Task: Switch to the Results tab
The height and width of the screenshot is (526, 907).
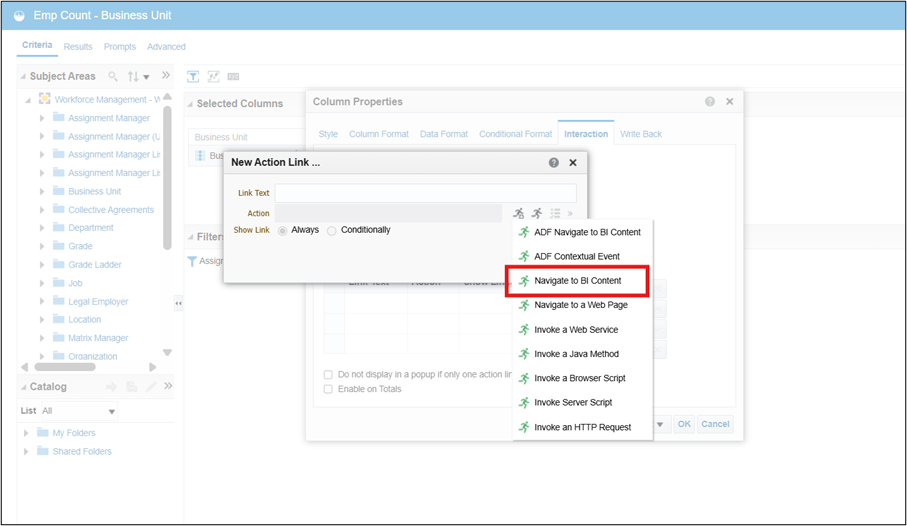Action: click(x=78, y=47)
